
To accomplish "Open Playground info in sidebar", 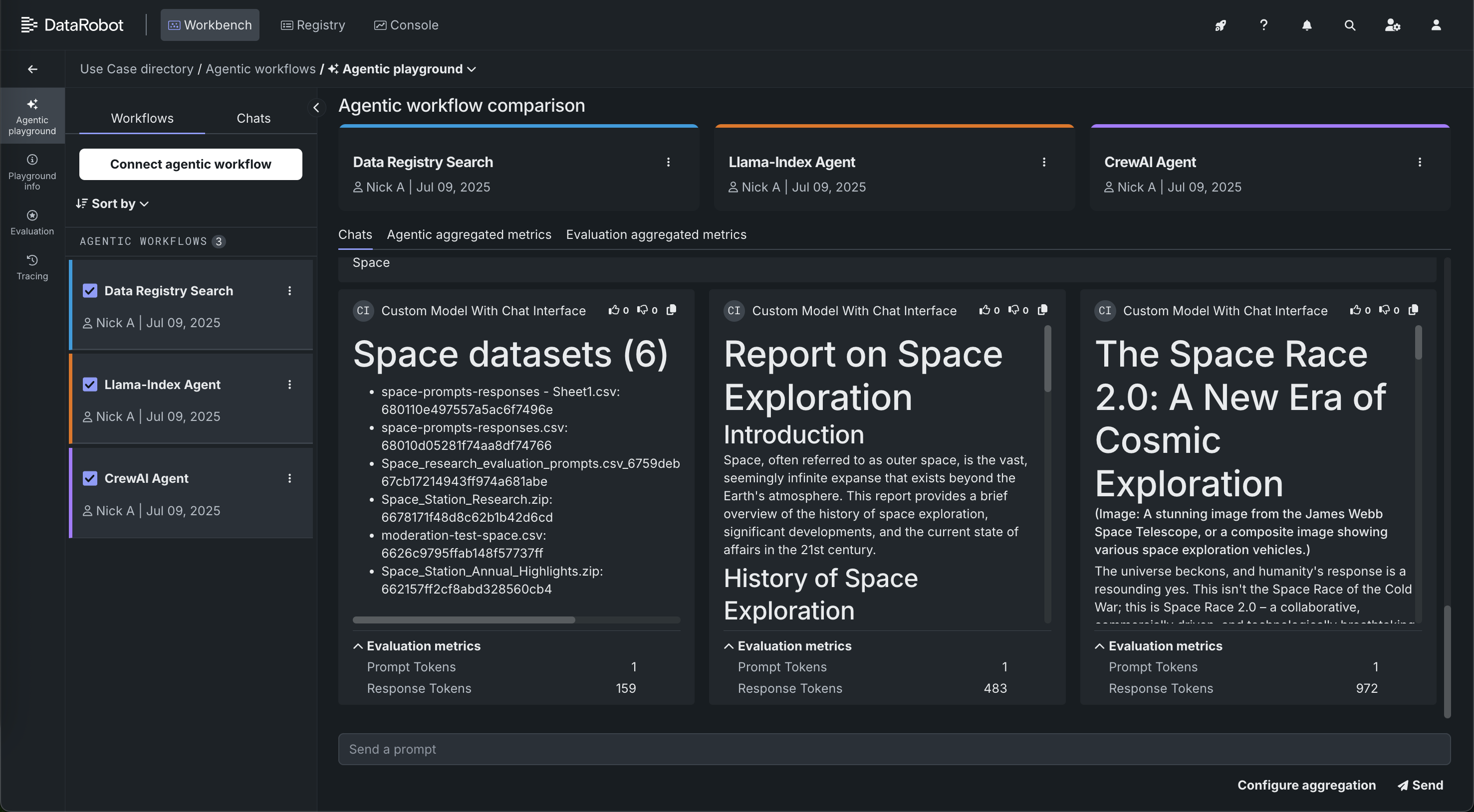I will (x=32, y=171).
